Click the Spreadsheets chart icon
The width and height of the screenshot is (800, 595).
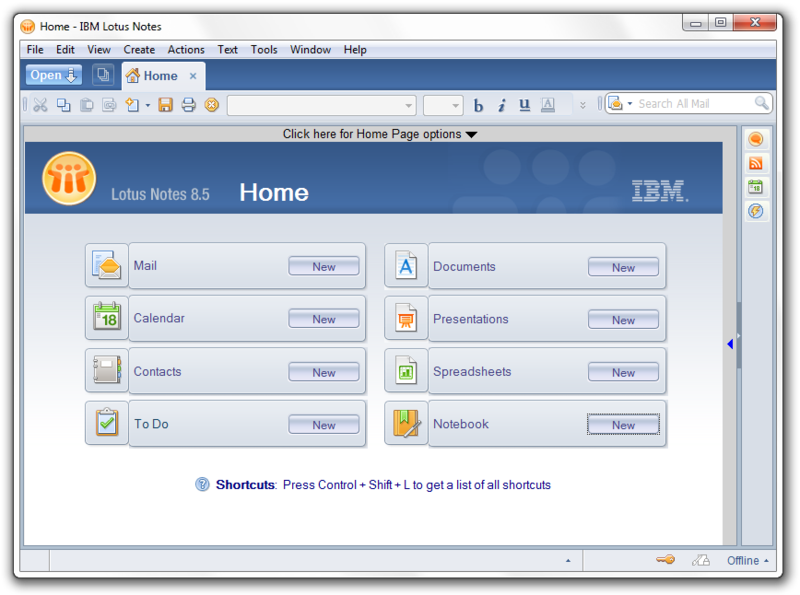tap(406, 370)
